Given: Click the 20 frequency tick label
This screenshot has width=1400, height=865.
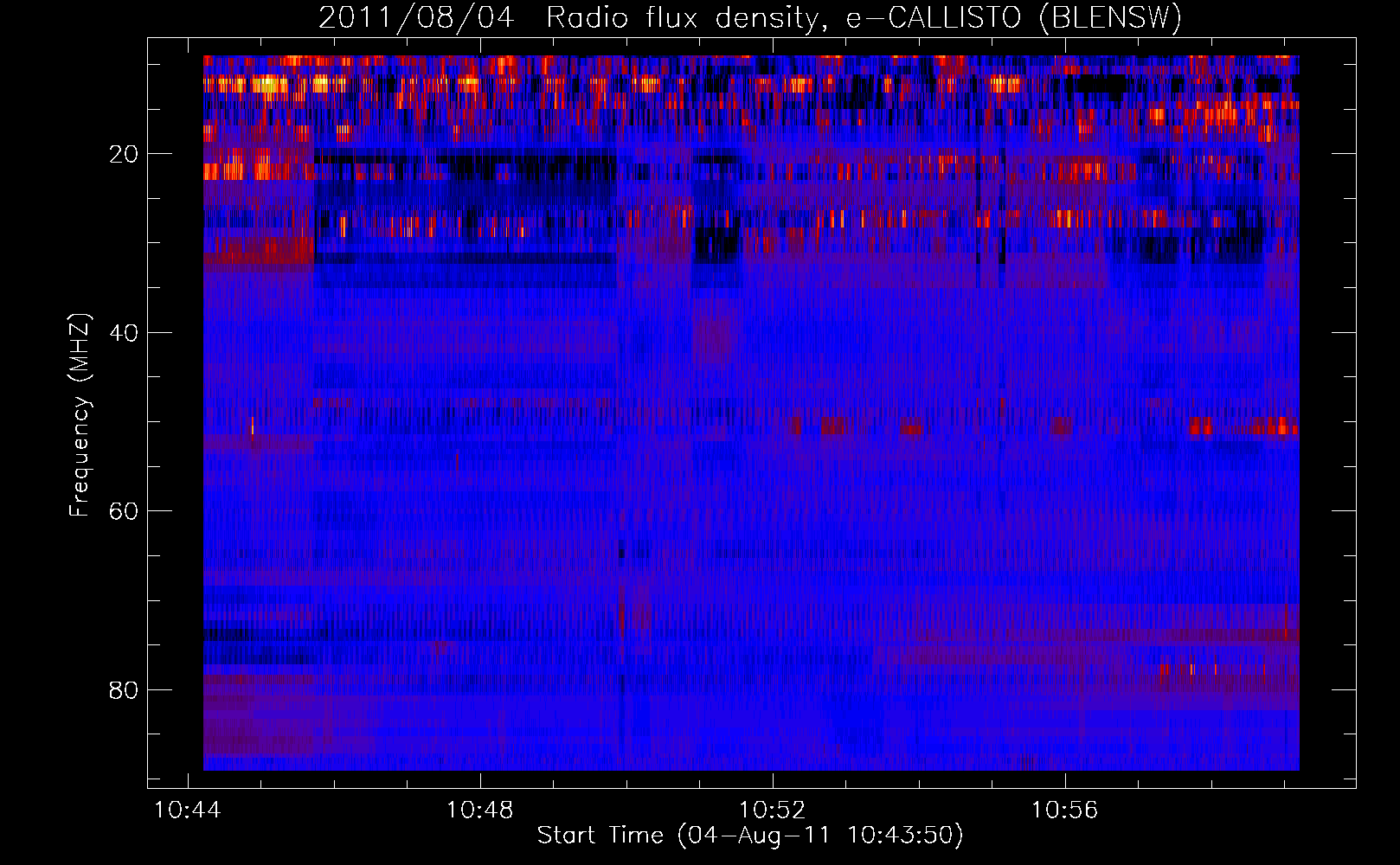Looking at the screenshot, I should pyautogui.click(x=124, y=154).
